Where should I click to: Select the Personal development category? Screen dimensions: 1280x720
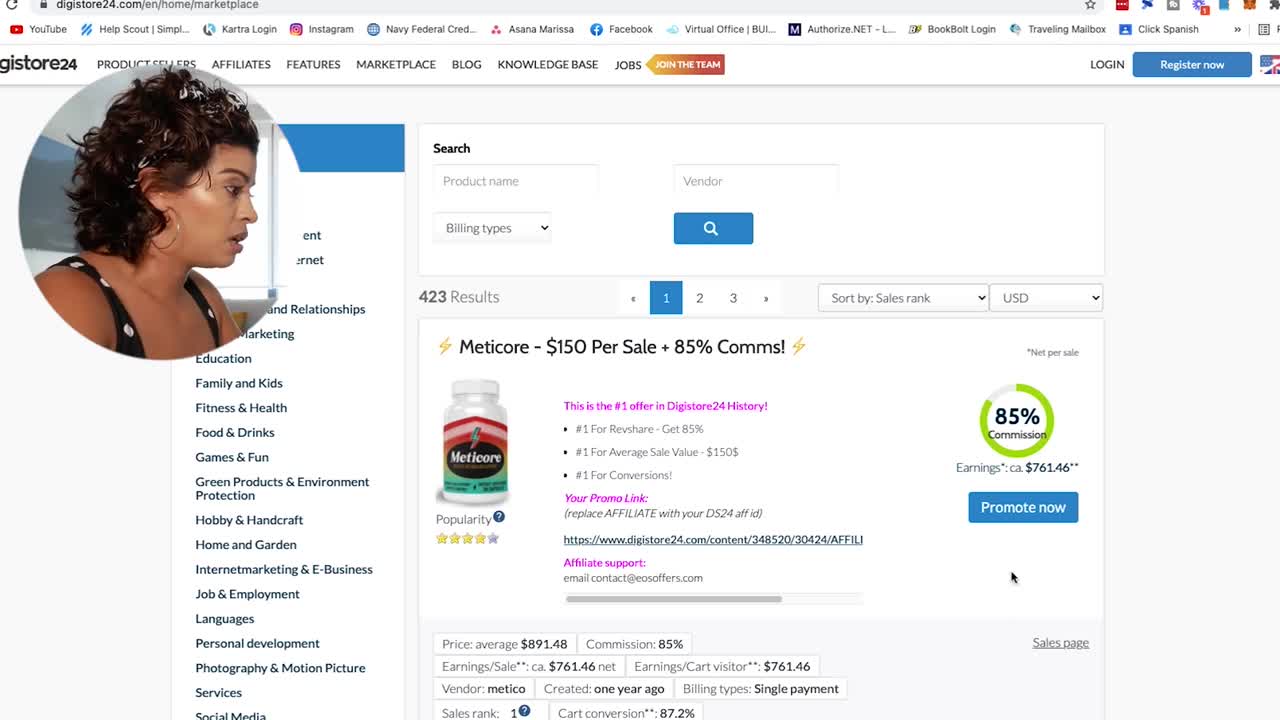(x=257, y=643)
